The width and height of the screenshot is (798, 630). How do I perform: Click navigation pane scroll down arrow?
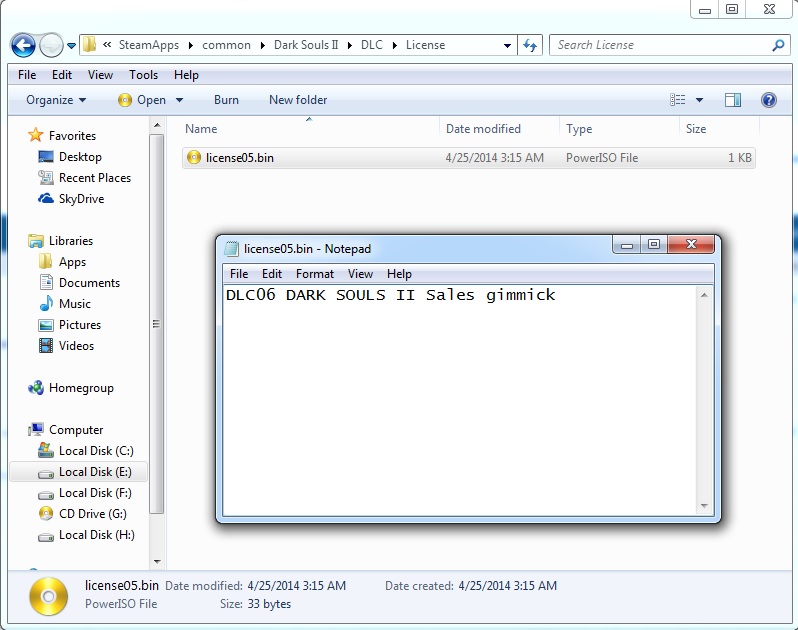click(x=157, y=562)
